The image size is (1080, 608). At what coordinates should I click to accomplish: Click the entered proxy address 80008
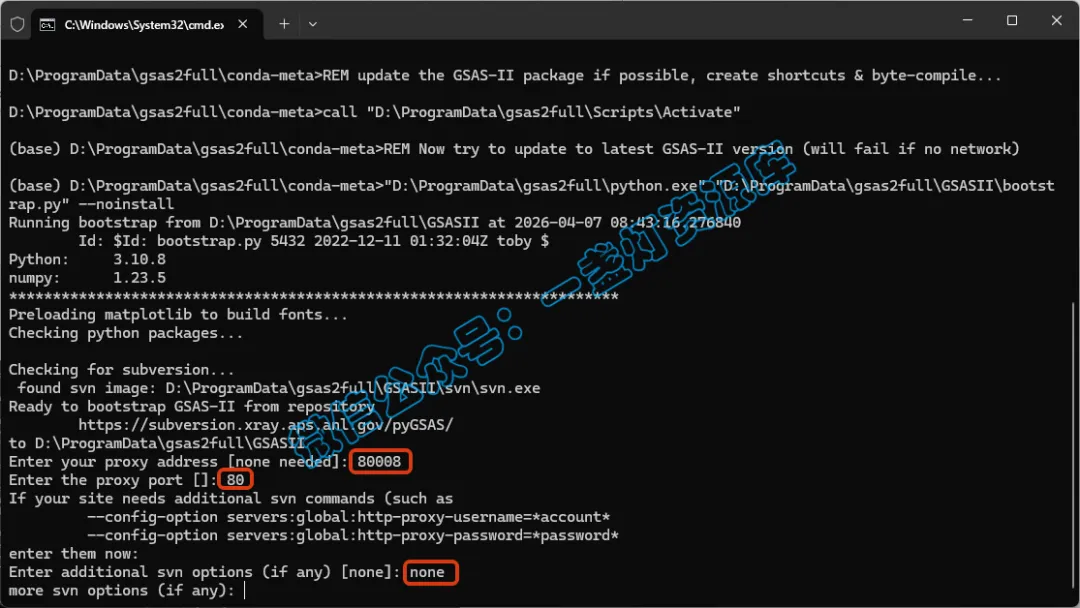coord(380,461)
